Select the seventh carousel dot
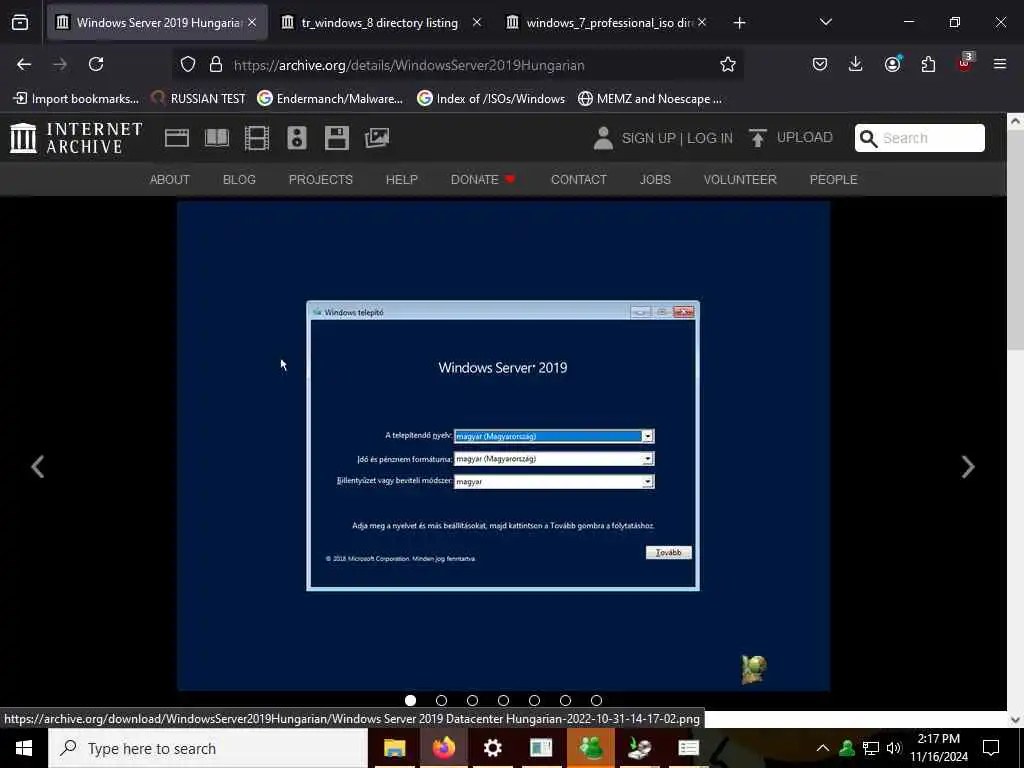Screen dimensions: 1024x768 coord(596,700)
